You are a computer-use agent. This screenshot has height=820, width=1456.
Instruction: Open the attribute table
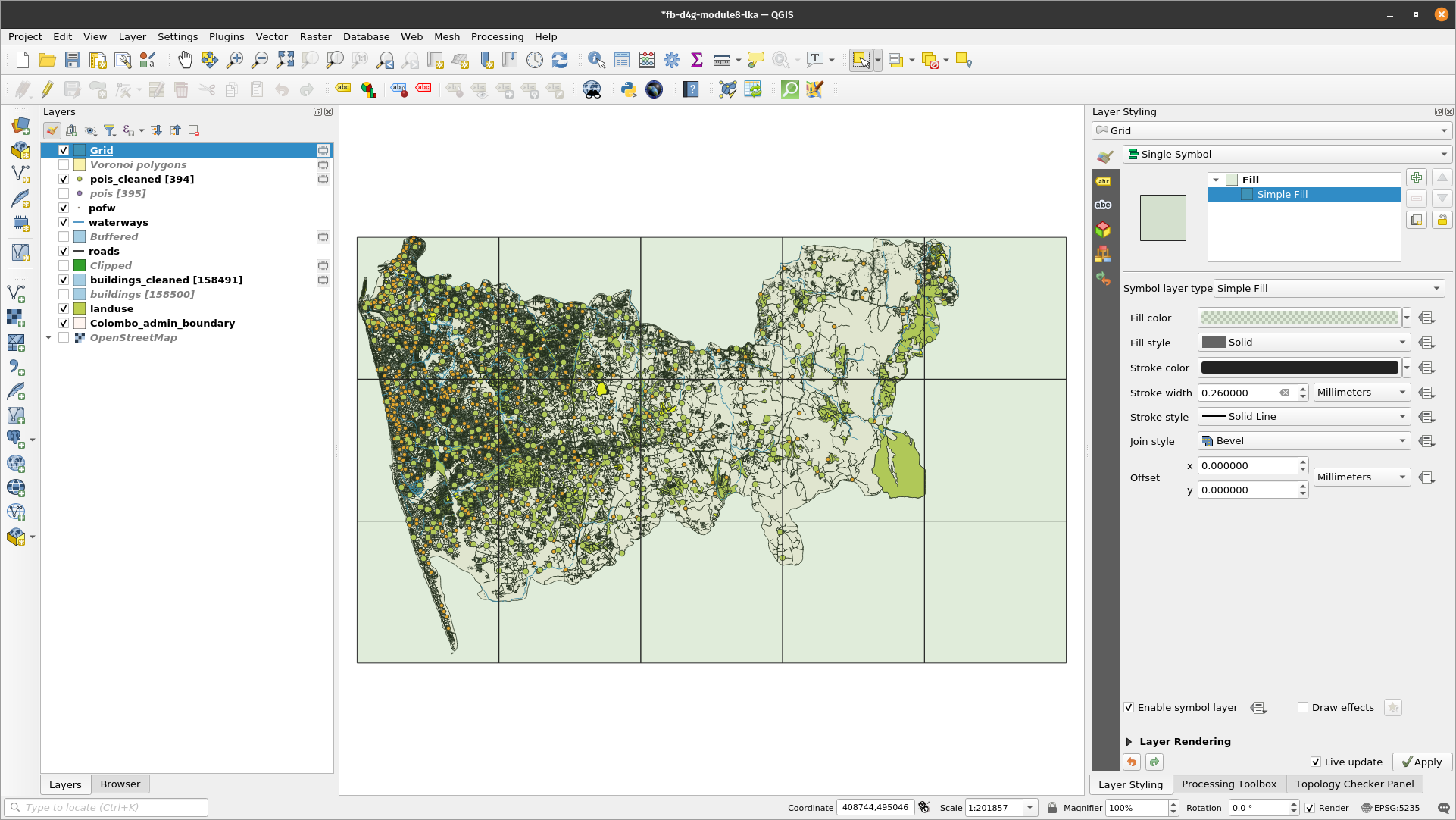coord(622,61)
